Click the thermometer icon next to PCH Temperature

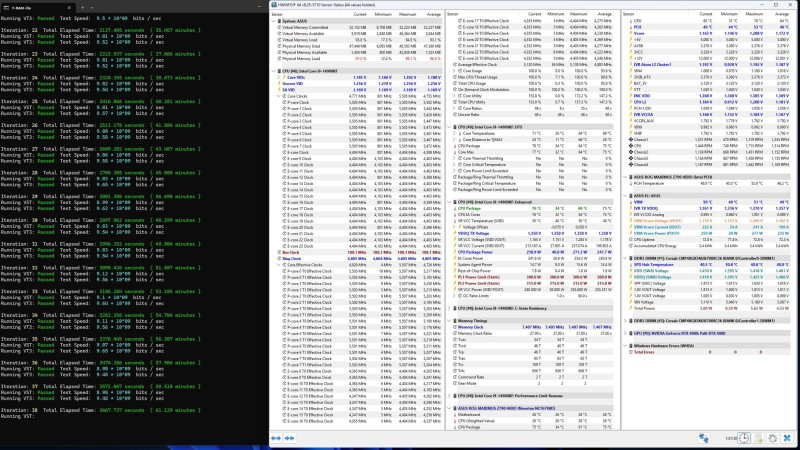pos(631,183)
